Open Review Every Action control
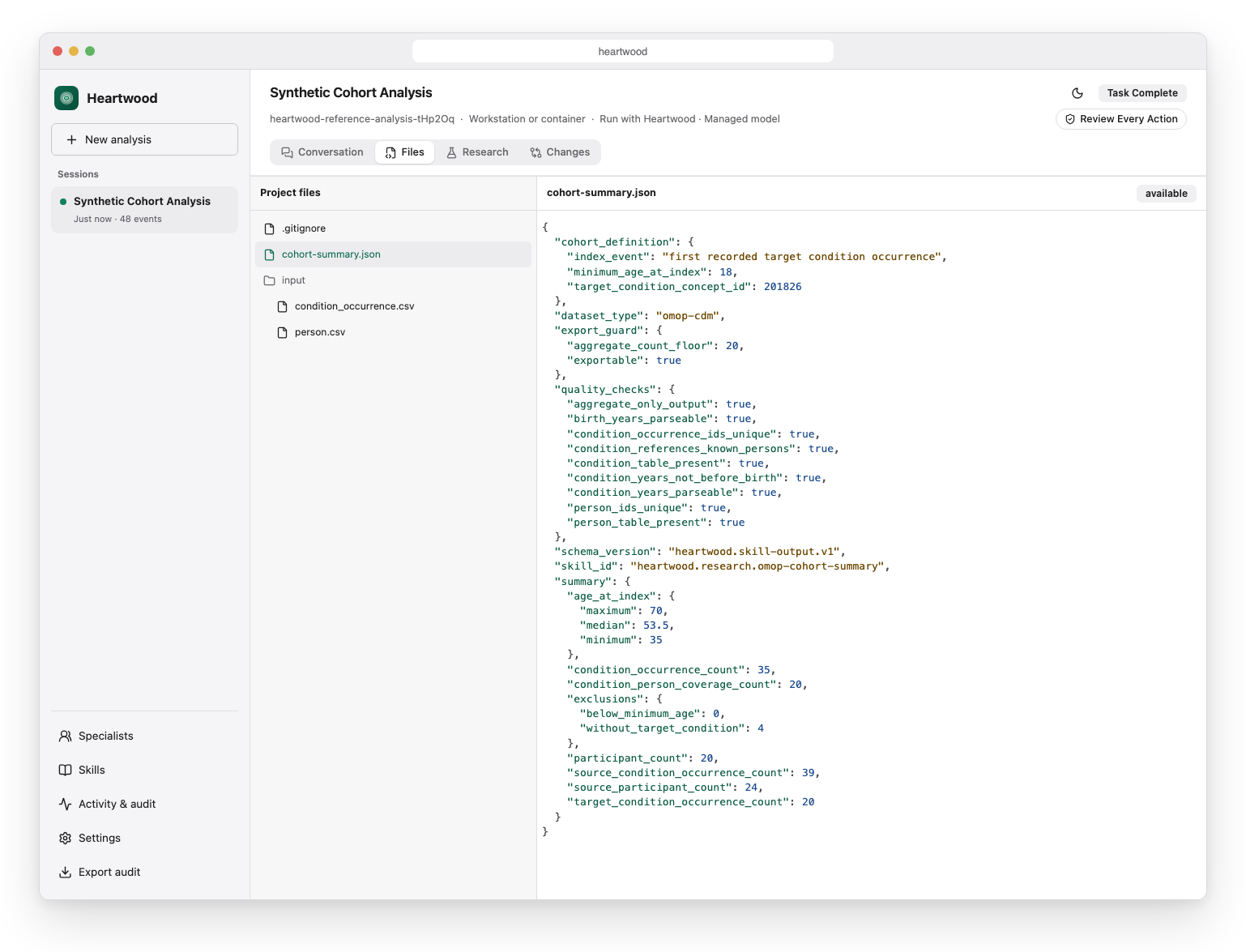The height and width of the screenshot is (952, 1246). click(x=1121, y=119)
